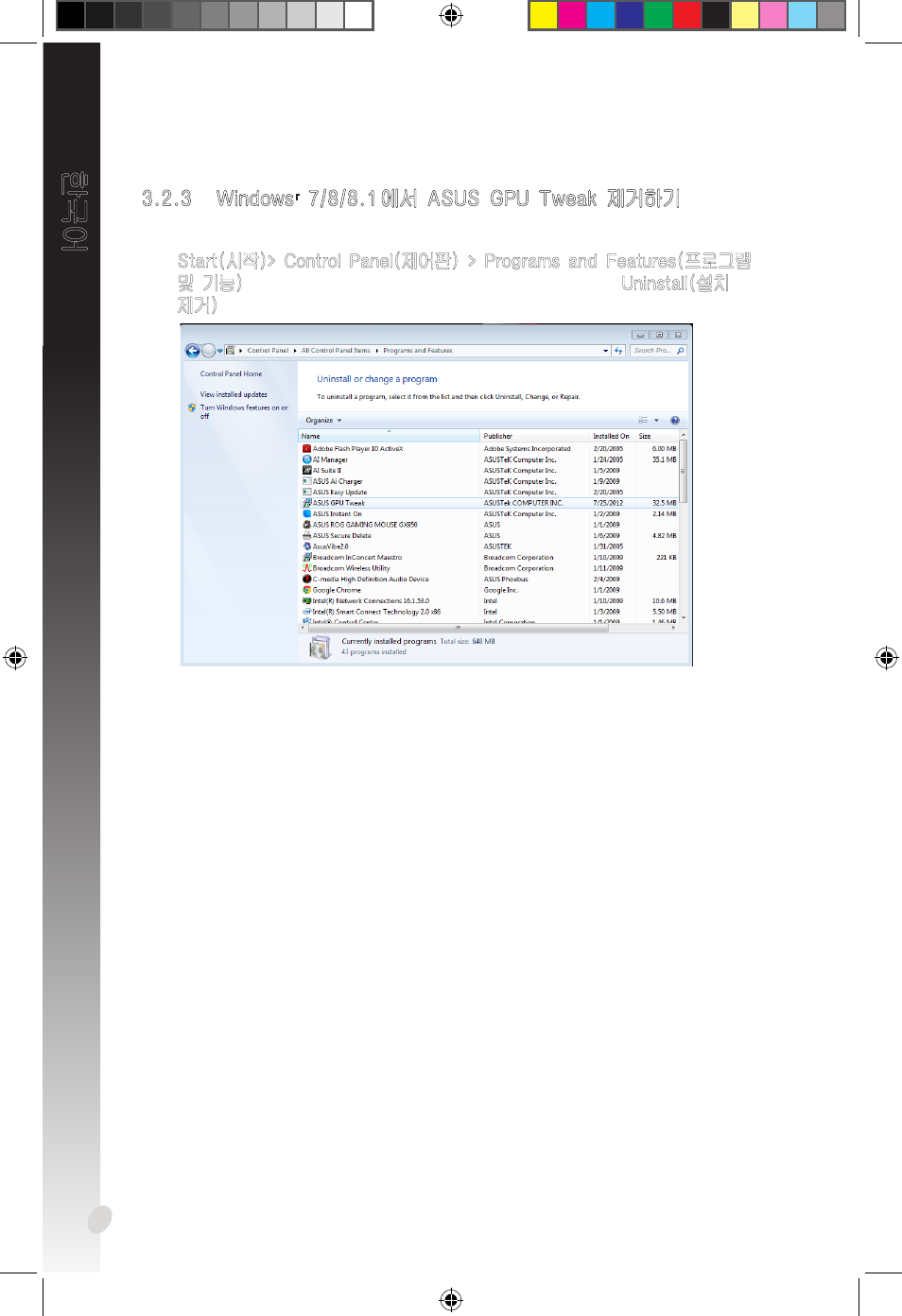Select the 'Google Chrome' program name
The height and width of the screenshot is (1316, 902).
pyautogui.click(x=337, y=590)
